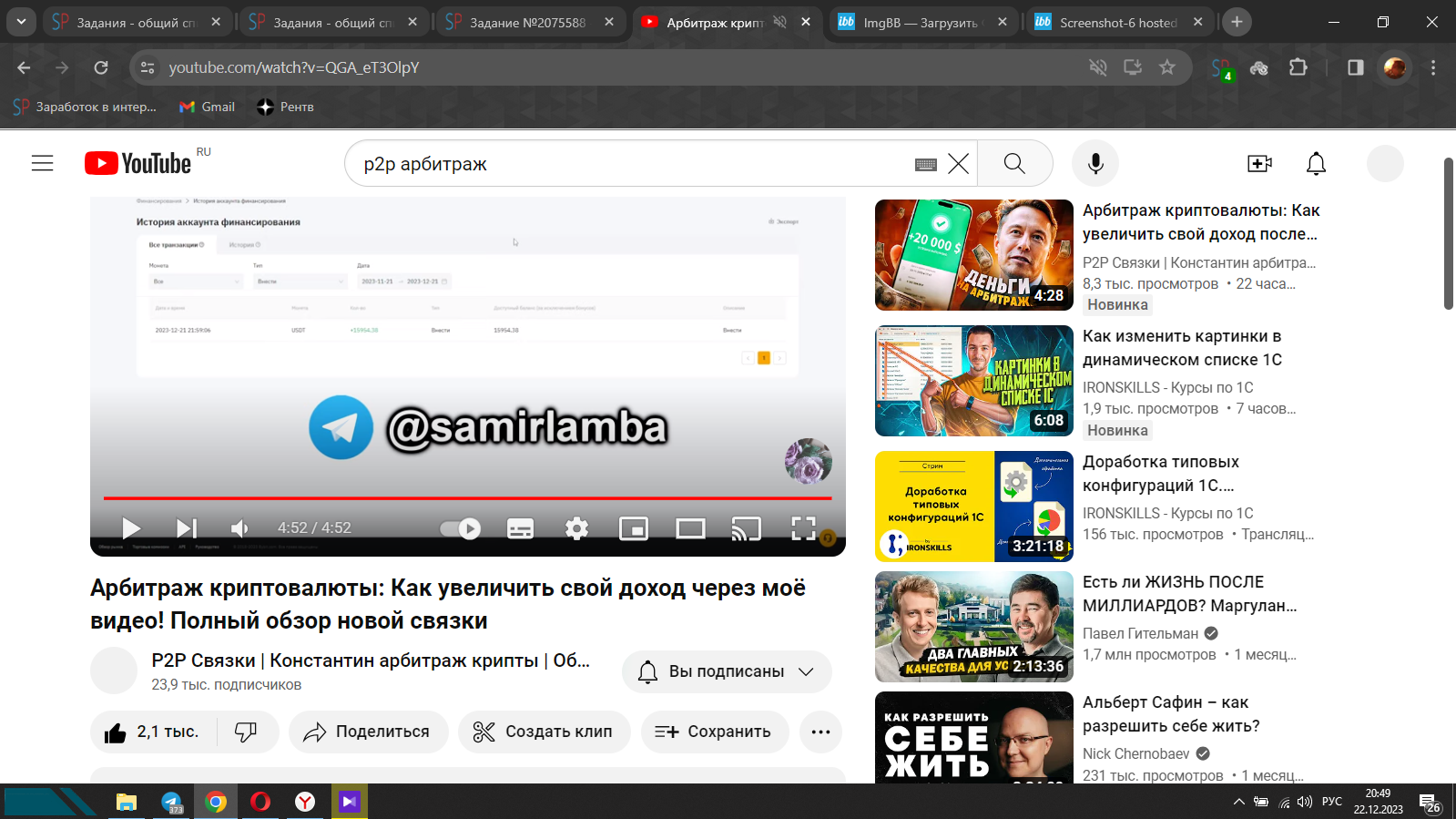
Task: Open the account avatar in YouTube header
Action: (1385, 163)
